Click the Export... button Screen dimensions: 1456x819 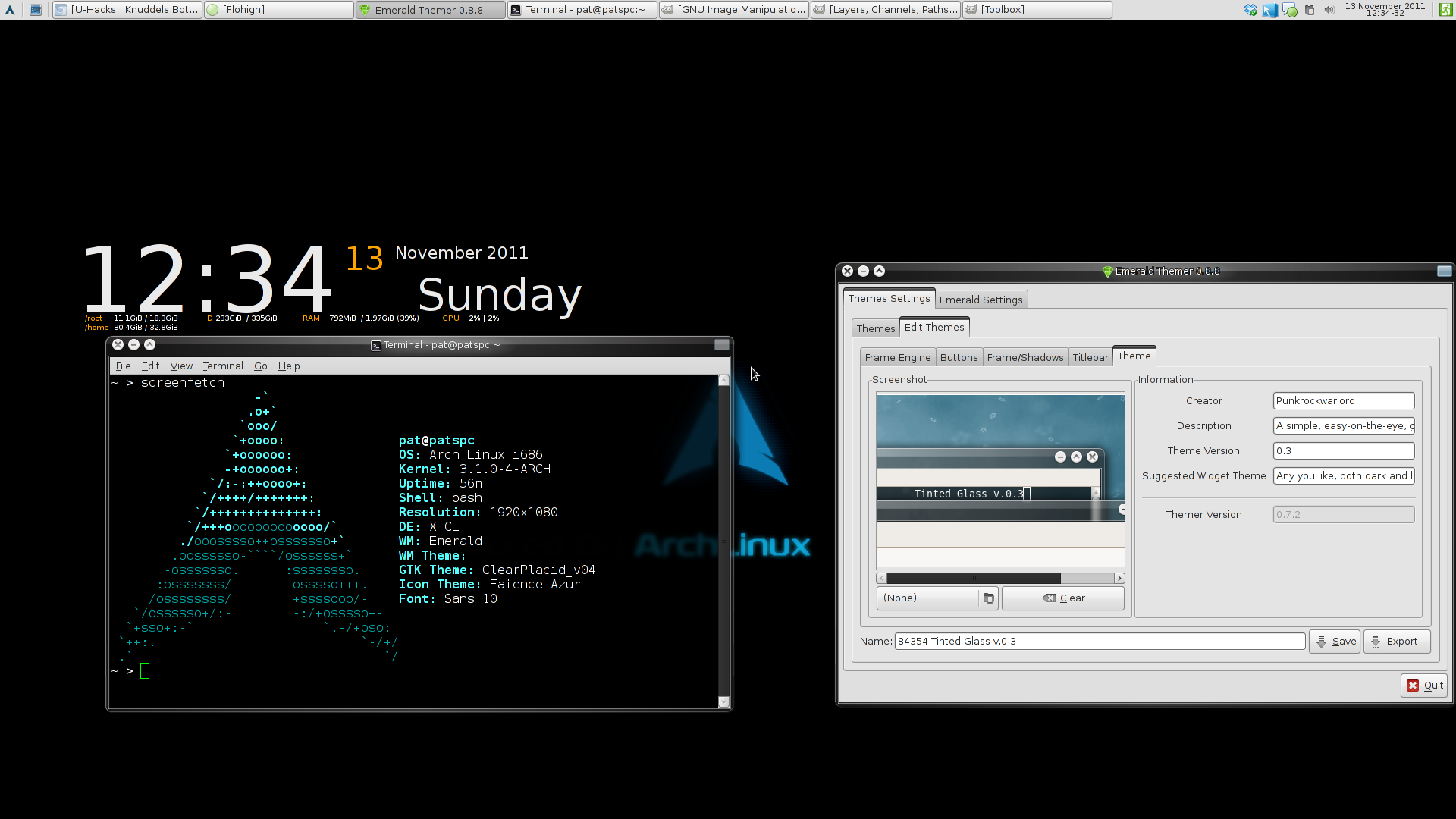[1397, 642]
